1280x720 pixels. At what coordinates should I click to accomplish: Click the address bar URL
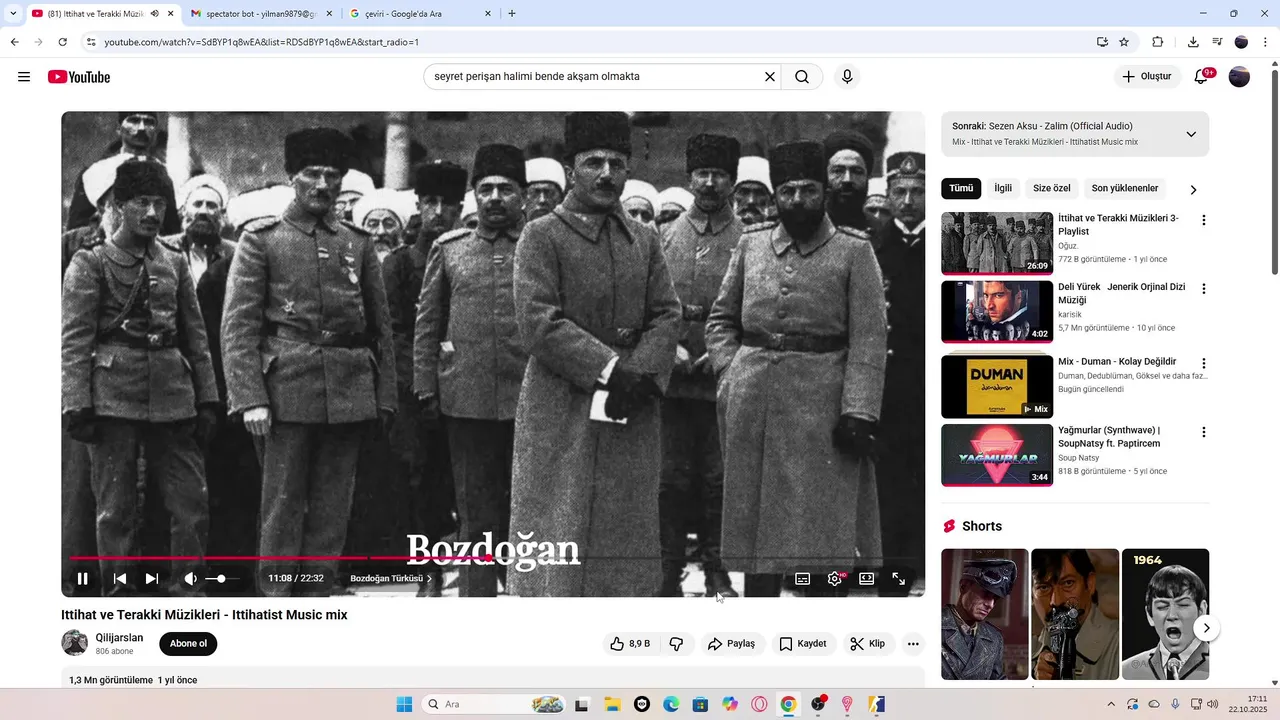(261, 42)
